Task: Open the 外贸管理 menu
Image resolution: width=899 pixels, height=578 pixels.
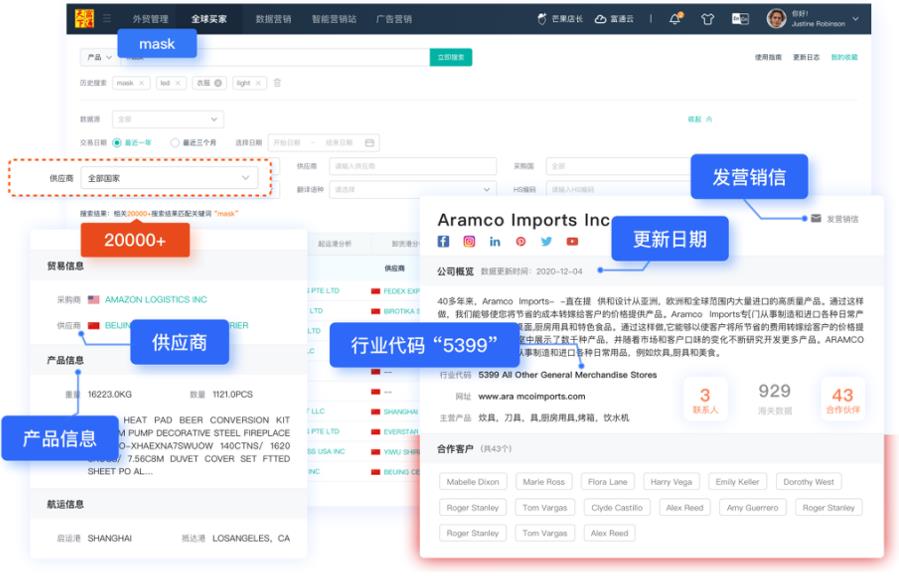Action: click(150, 19)
